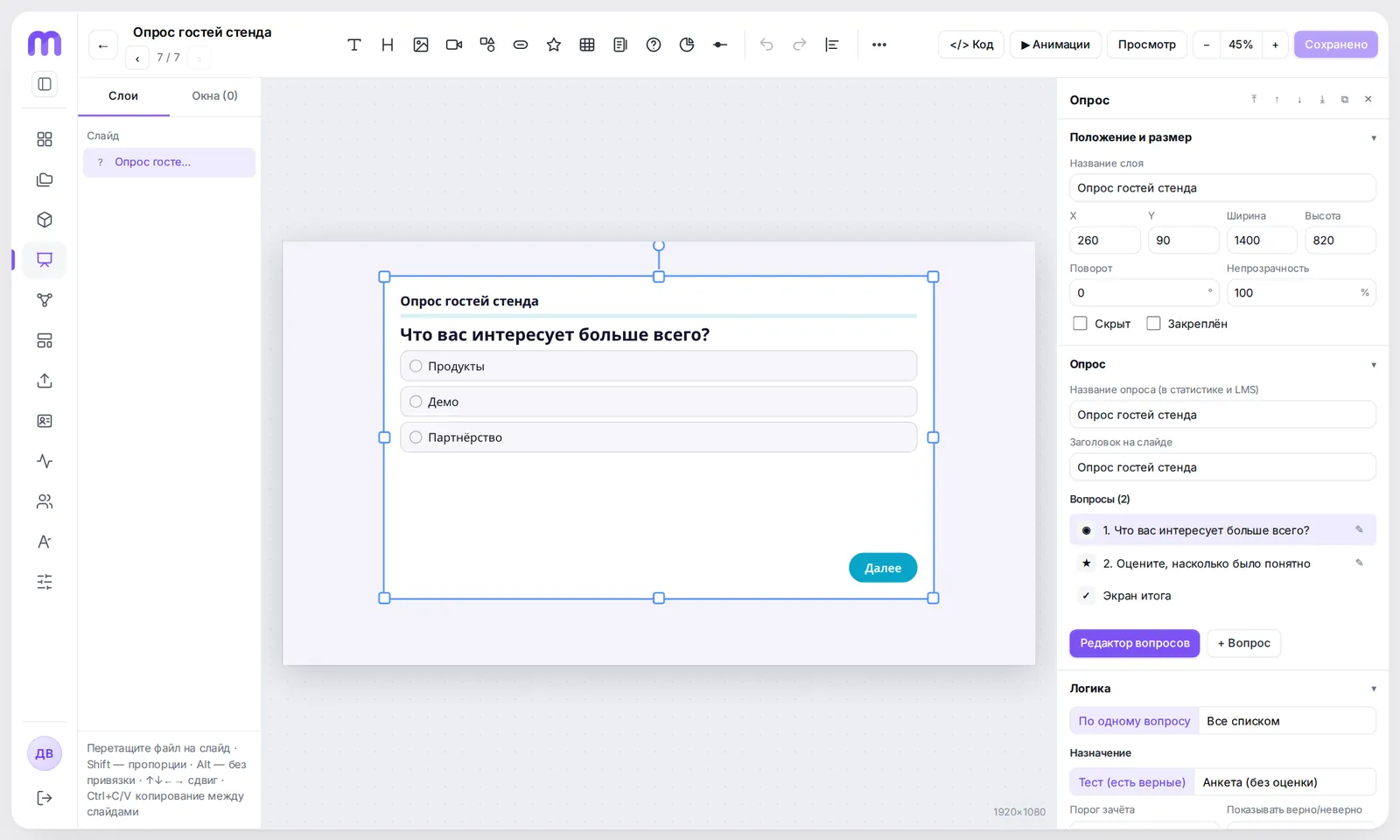This screenshot has height=840, width=1400.
Task: Insert an image with the image tool
Action: pos(421,45)
